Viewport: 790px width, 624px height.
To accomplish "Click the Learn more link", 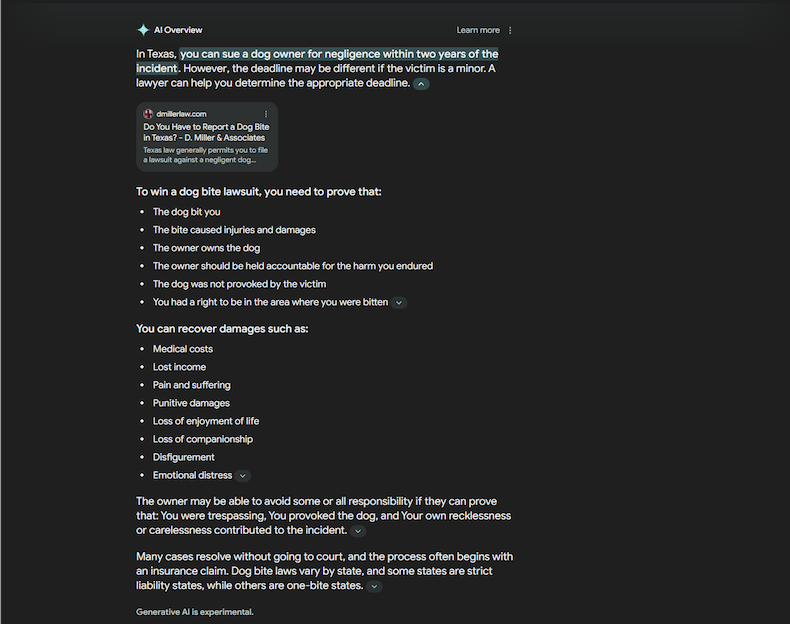I will (478, 30).
